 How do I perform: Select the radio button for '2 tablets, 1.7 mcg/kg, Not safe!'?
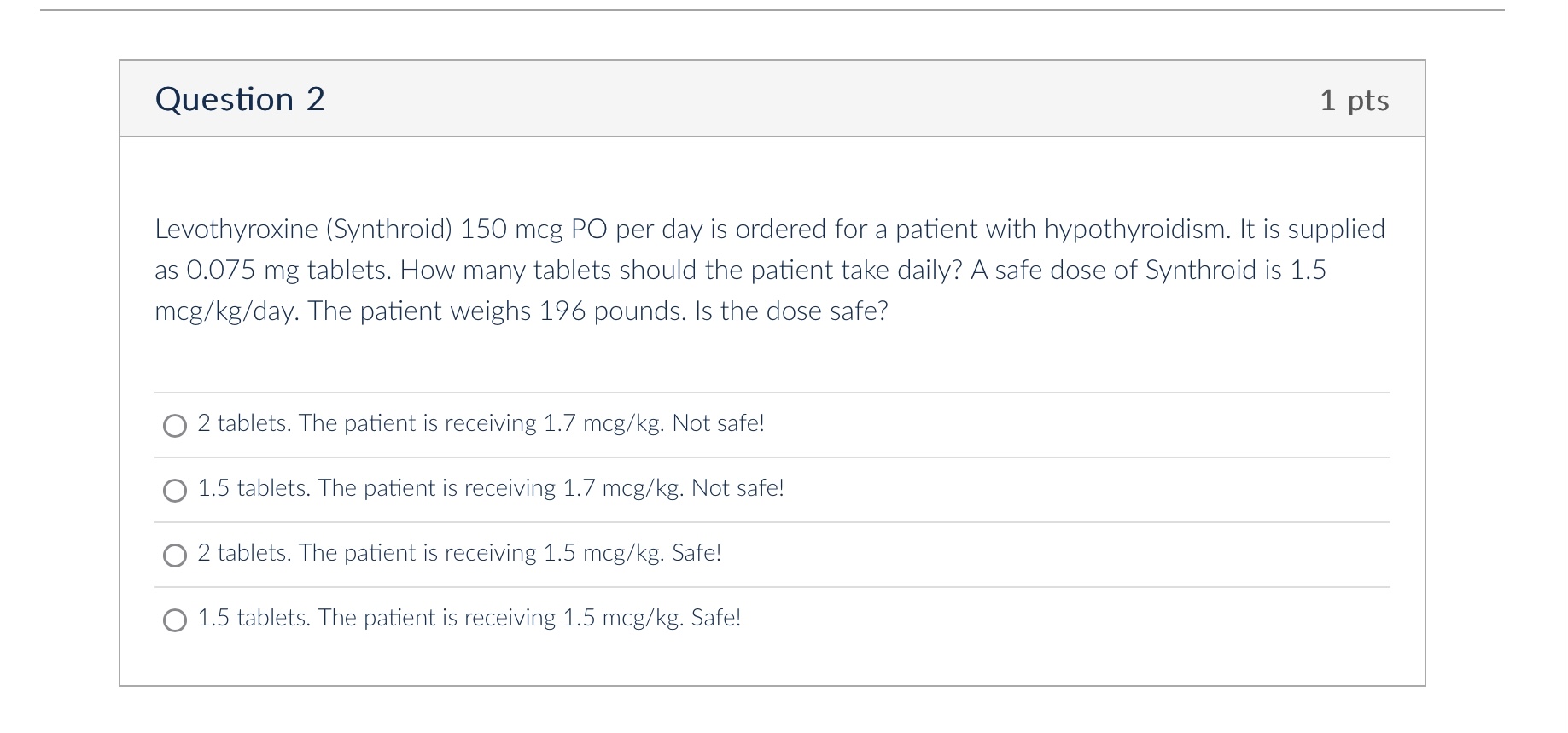(175, 426)
